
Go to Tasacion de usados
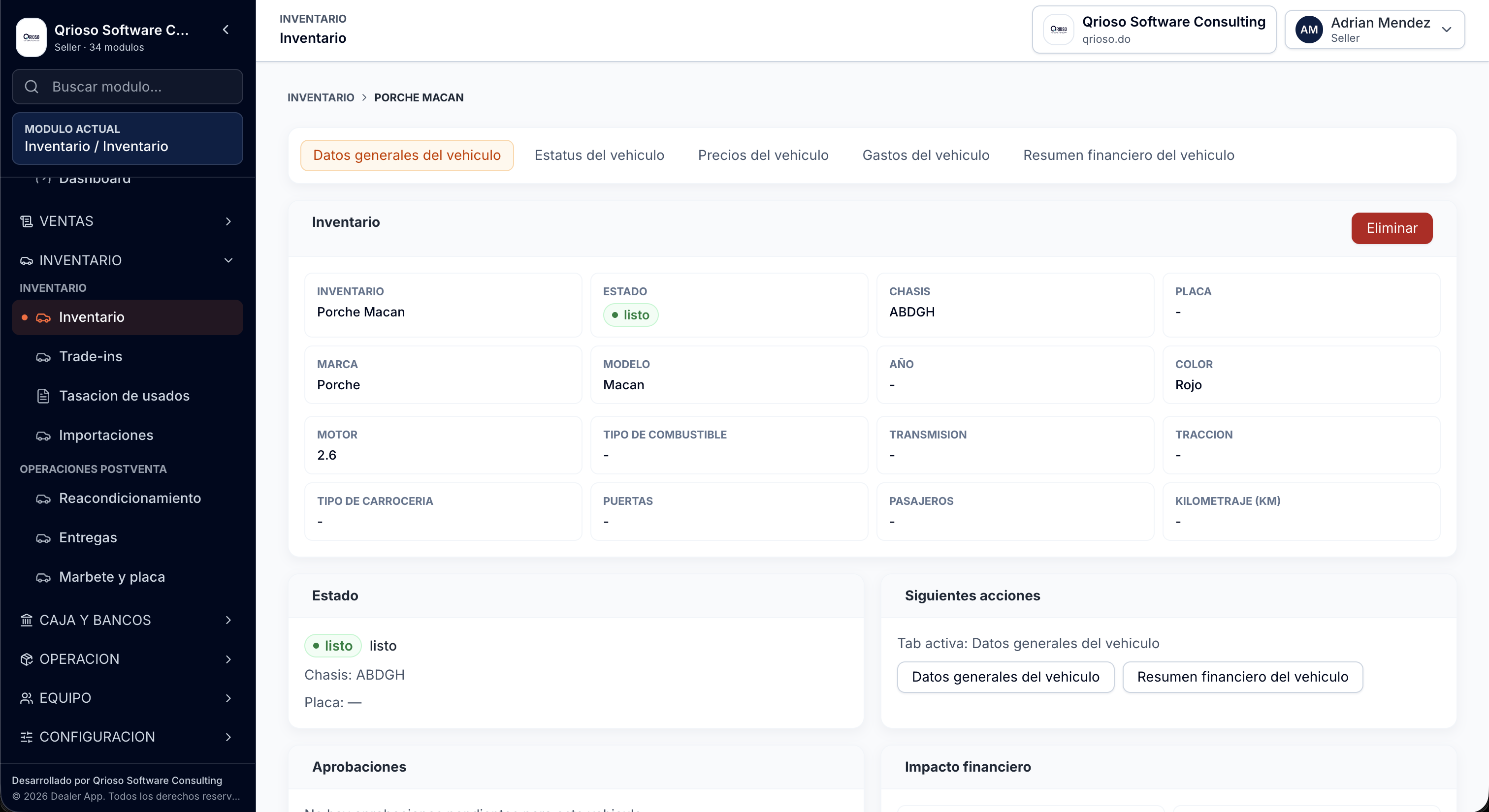[127, 396]
